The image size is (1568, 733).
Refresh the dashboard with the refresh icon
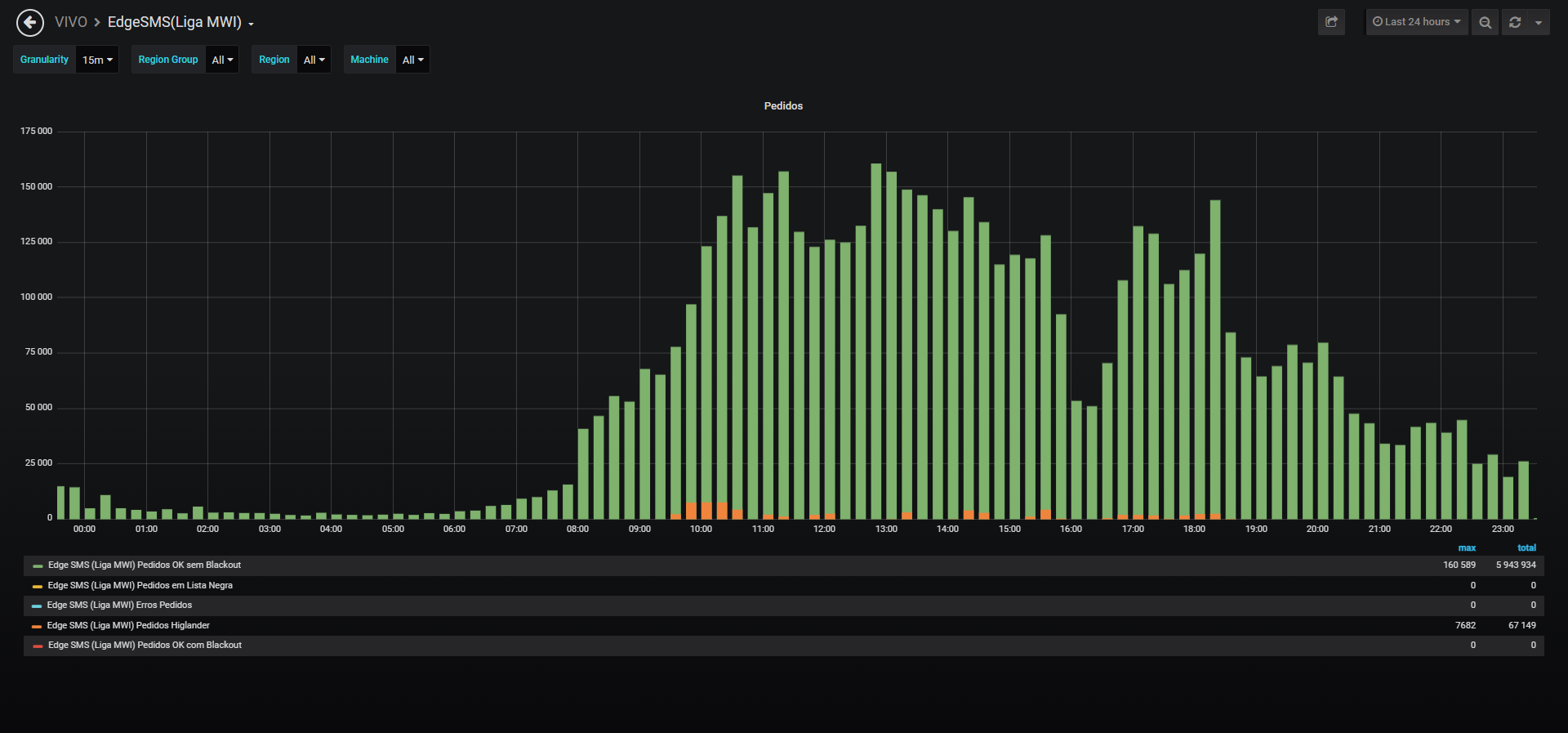tap(1515, 22)
